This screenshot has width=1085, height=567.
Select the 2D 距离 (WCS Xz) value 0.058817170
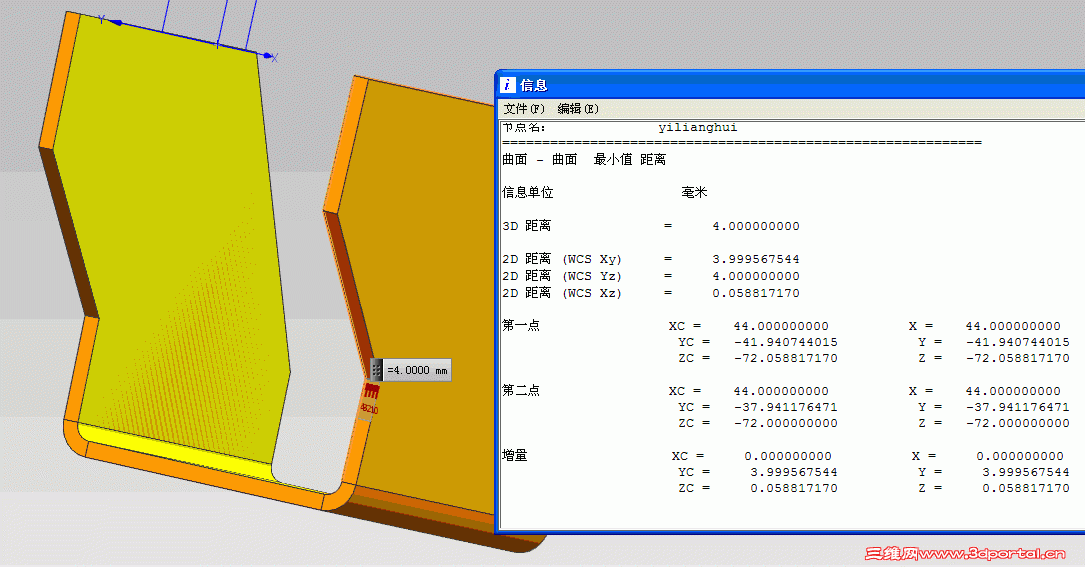(756, 294)
